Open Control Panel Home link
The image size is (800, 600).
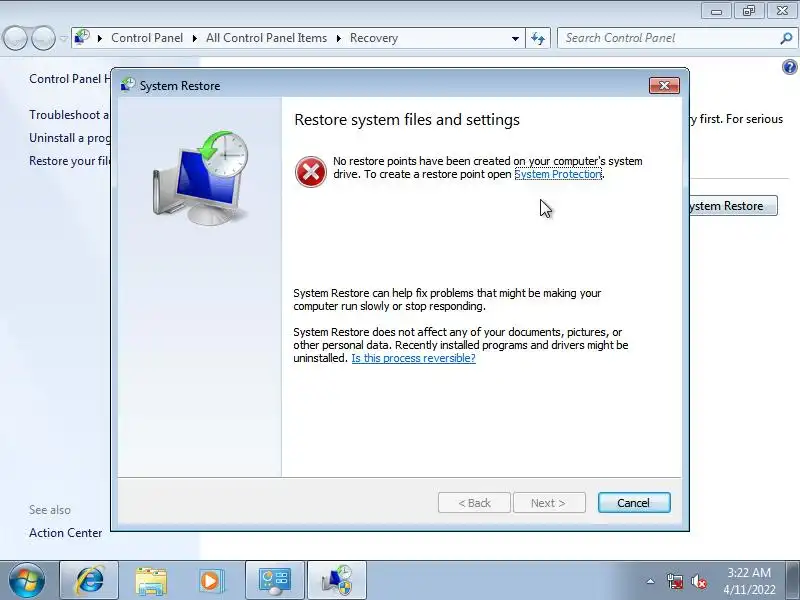click(x=70, y=79)
